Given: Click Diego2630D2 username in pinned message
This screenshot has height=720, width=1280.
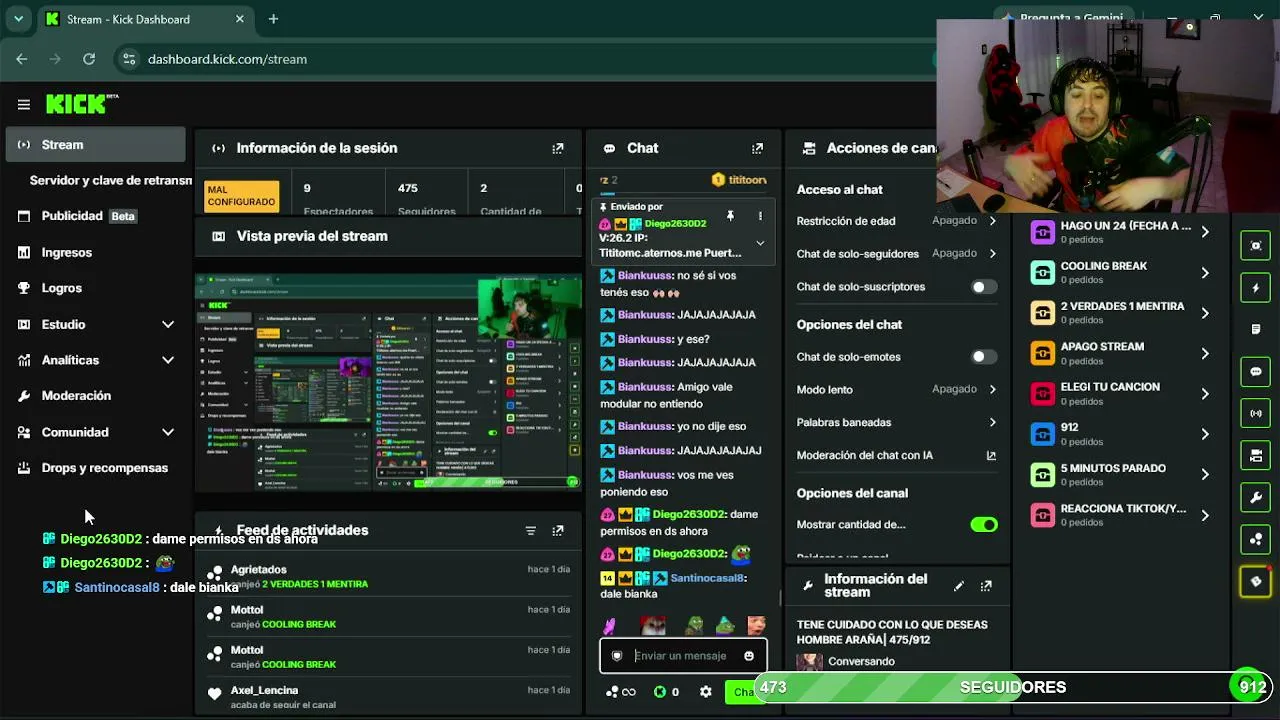Looking at the screenshot, I should [675, 224].
